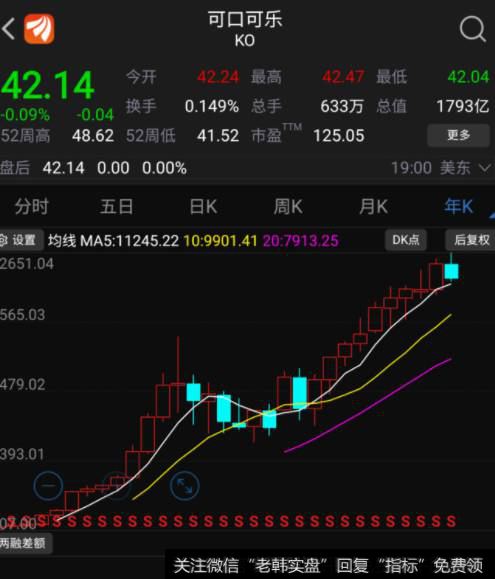The width and height of the screenshot is (495, 579).
Task: Open the orange Eastmoney app logo
Action: (39, 29)
